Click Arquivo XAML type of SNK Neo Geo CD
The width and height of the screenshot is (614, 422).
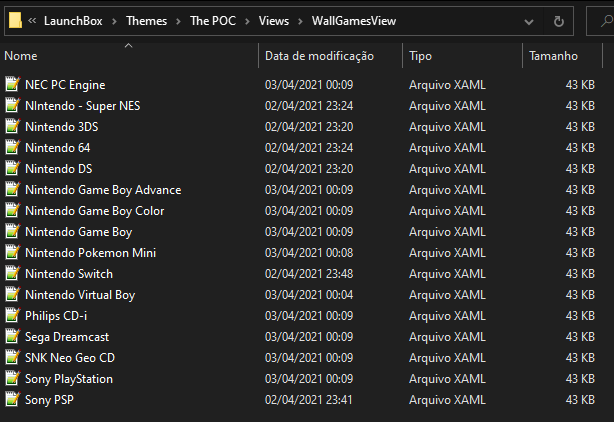(x=447, y=358)
